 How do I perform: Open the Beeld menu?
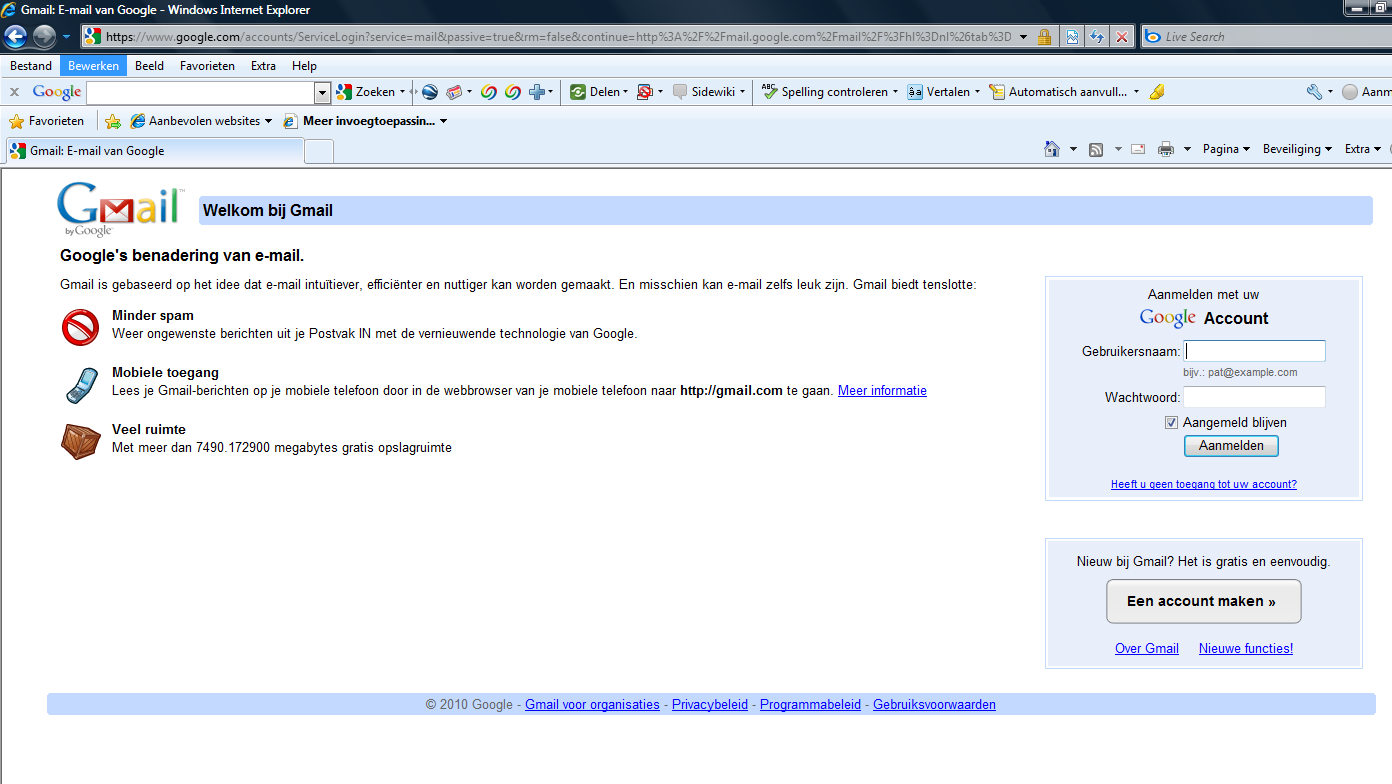coord(149,66)
